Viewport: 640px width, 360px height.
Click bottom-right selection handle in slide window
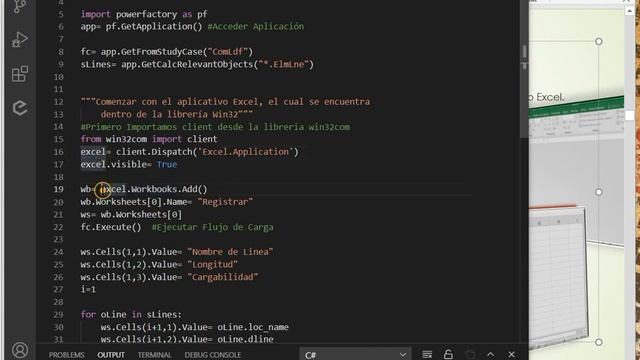[x=599, y=342]
